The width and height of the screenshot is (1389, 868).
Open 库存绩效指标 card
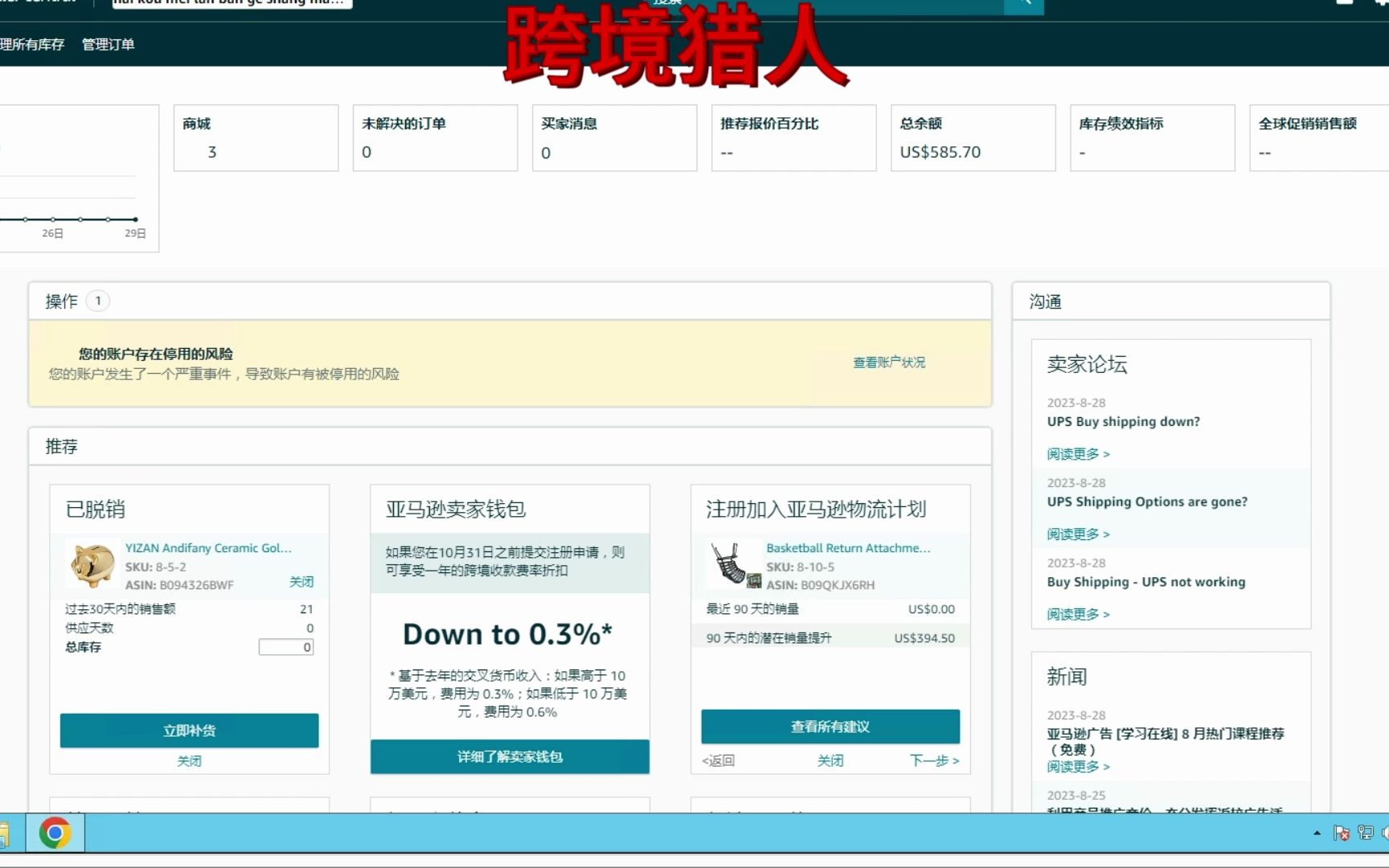tap(1152, 137)
